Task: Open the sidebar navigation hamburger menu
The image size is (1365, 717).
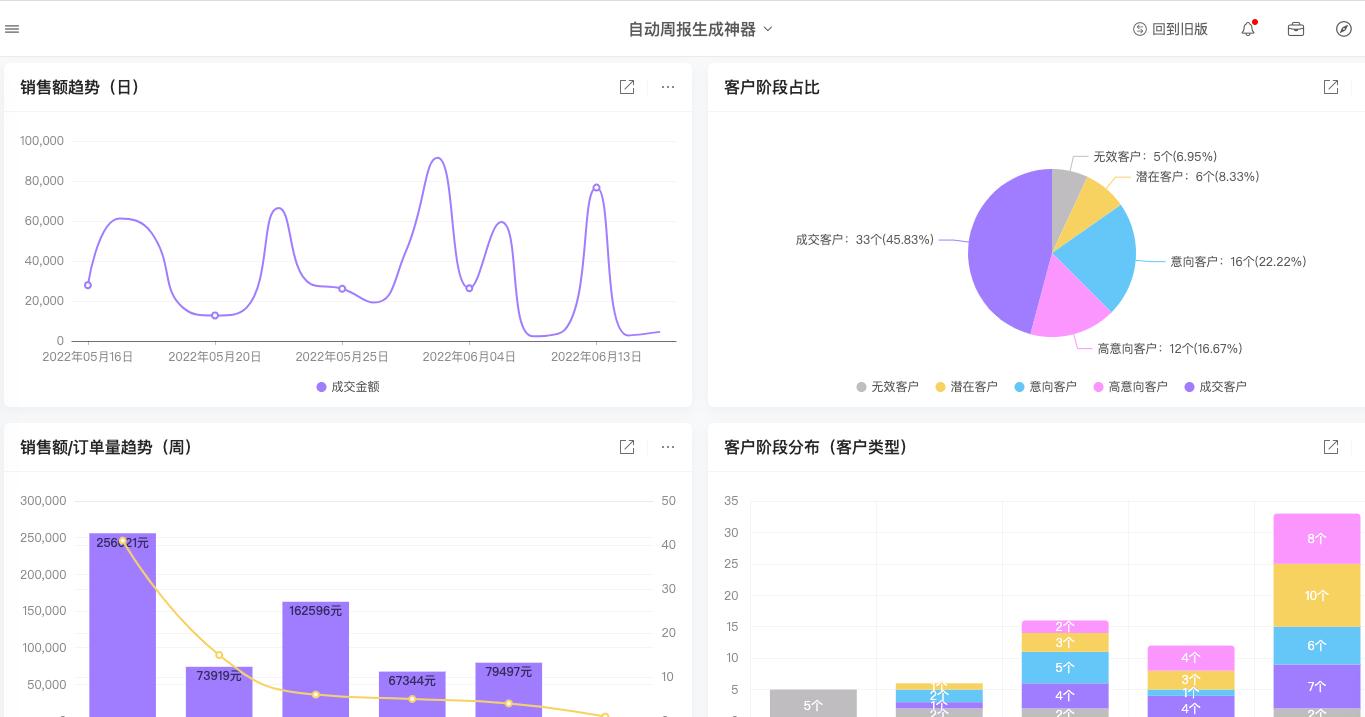Action: pyautogui.click(x=12, y=28)
